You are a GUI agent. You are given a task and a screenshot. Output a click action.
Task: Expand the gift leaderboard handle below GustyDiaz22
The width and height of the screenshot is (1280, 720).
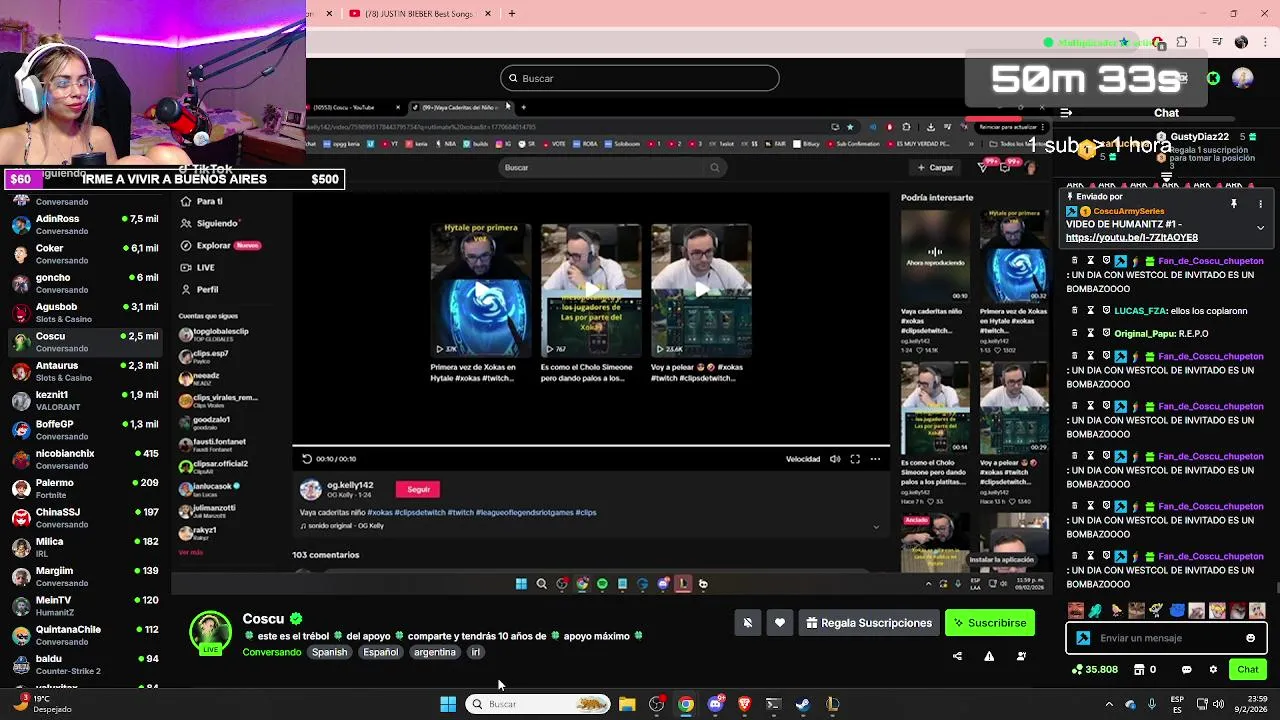1166,177
